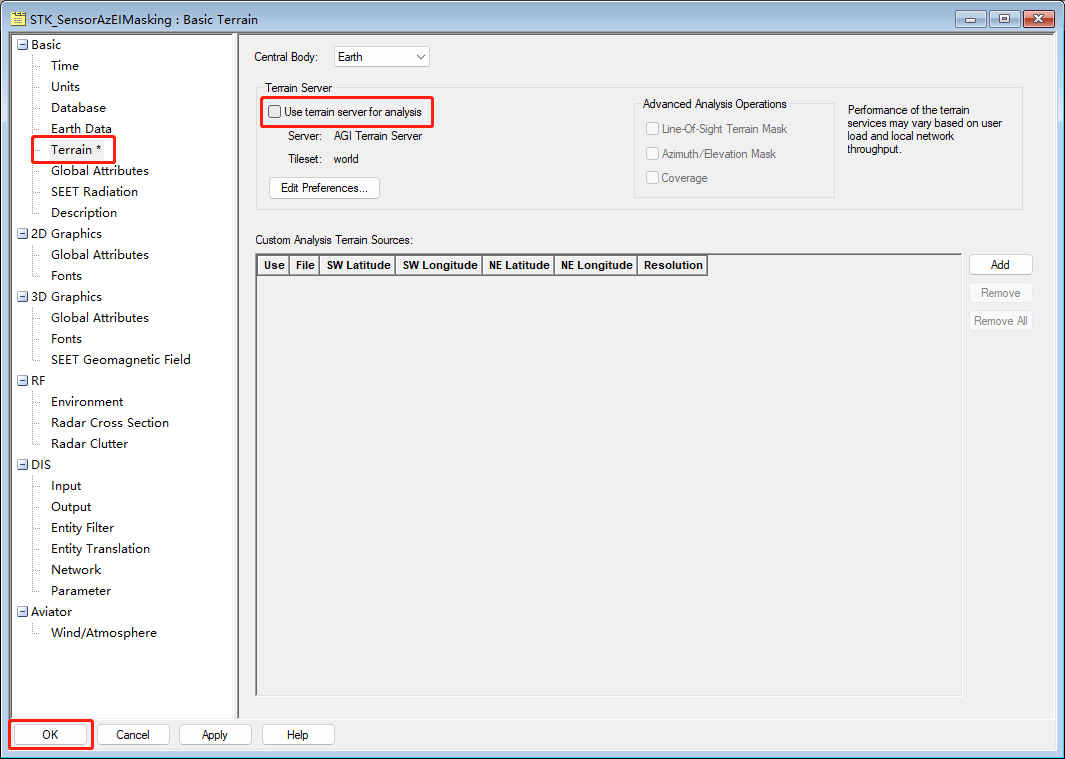Click the OK button

(51, 735)
